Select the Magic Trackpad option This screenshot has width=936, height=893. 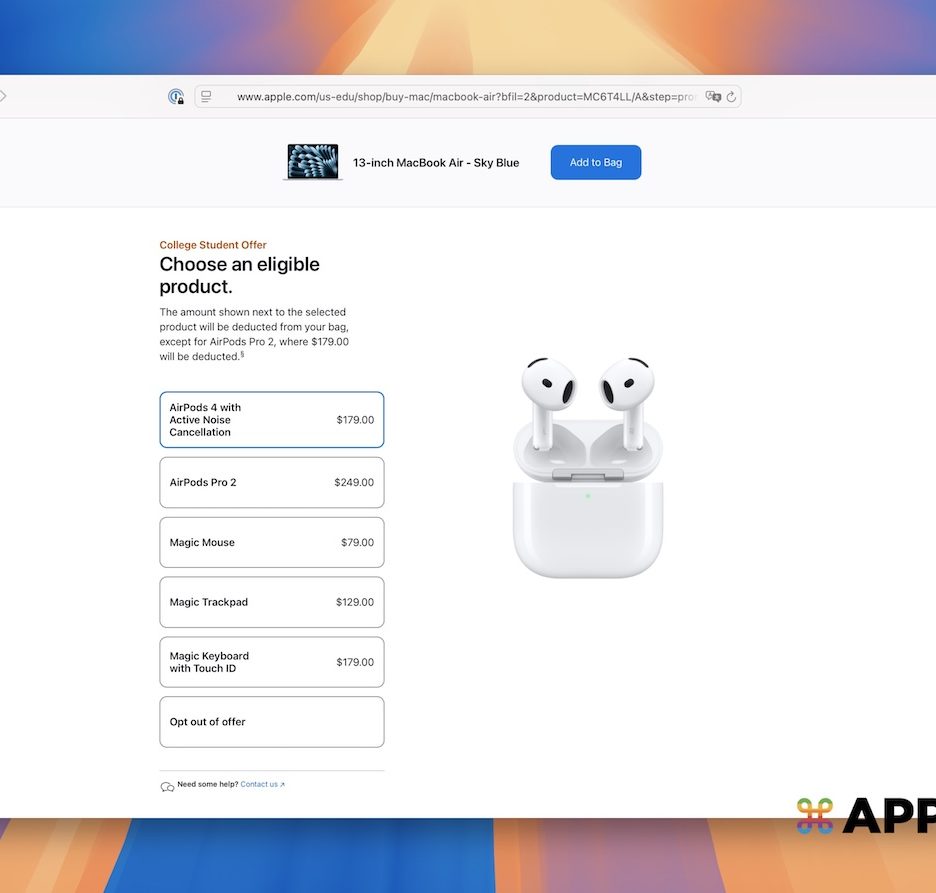tap(271, 602)
